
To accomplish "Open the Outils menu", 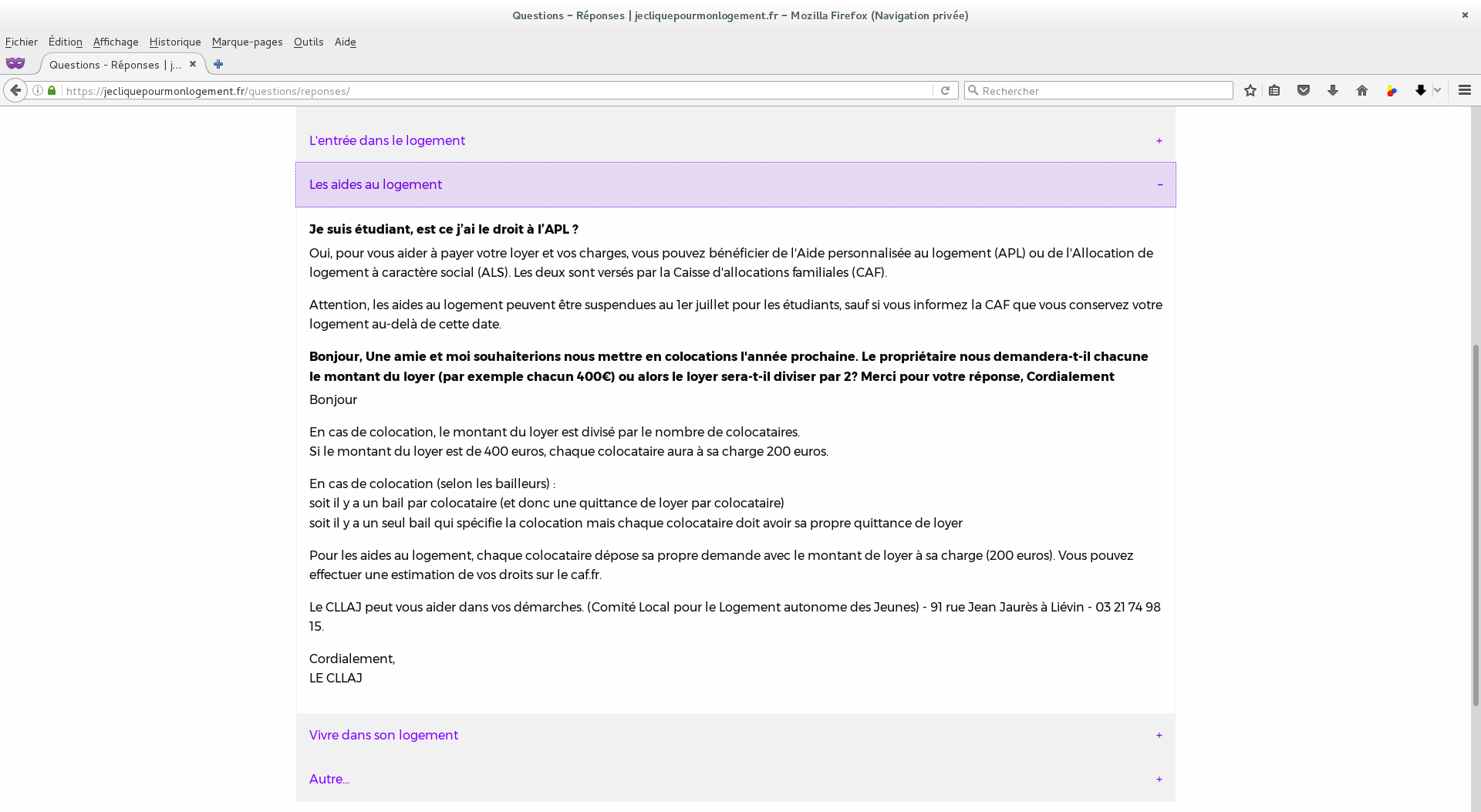I will [309, 42].
